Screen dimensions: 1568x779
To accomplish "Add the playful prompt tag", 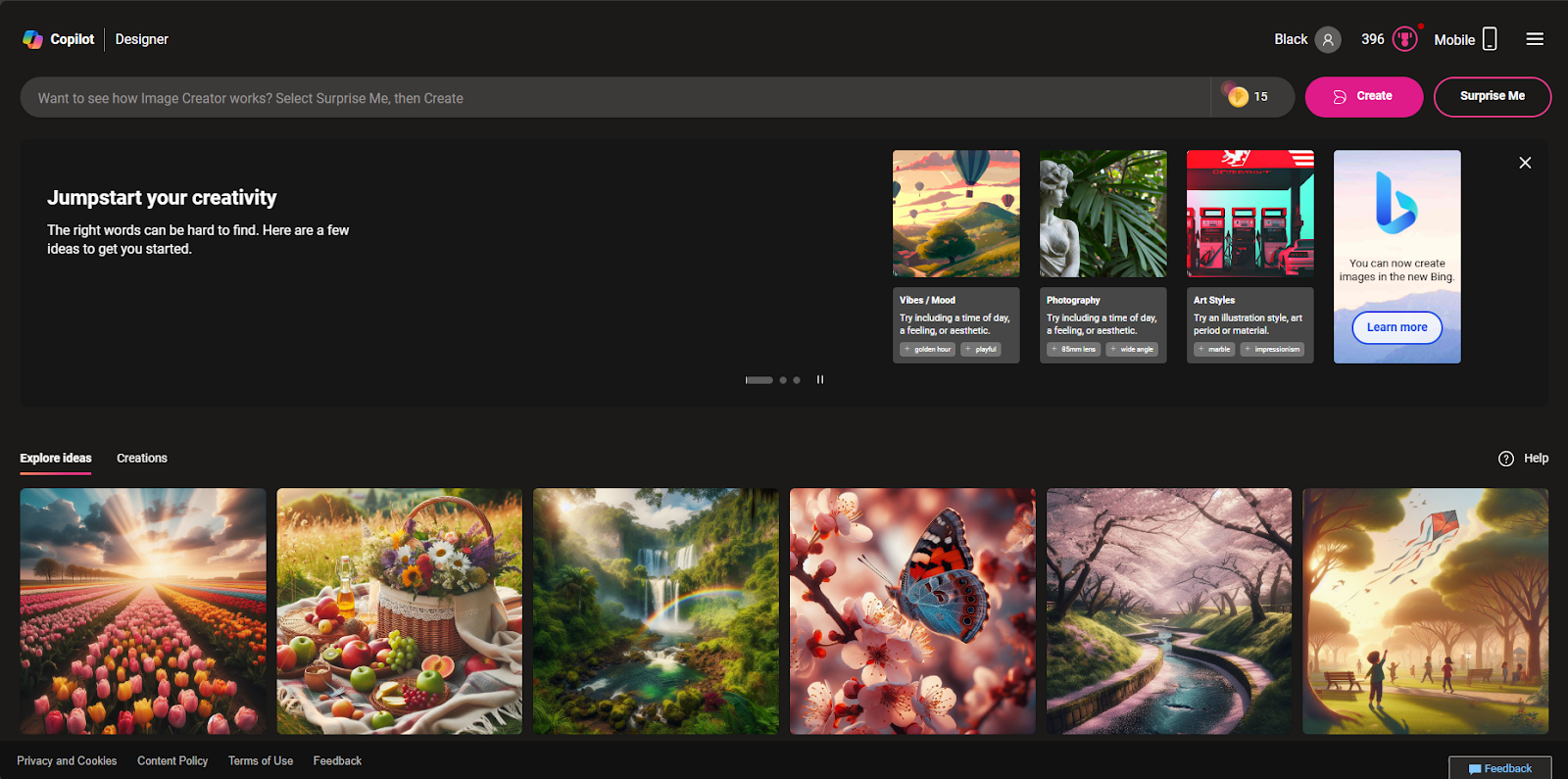I will [981, 349].
